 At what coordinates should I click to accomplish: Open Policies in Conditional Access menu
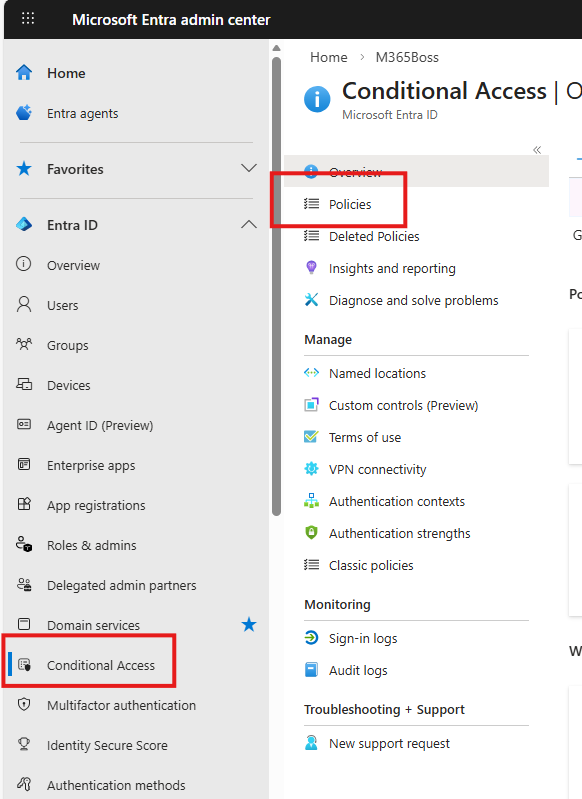[x=350, y=204]
